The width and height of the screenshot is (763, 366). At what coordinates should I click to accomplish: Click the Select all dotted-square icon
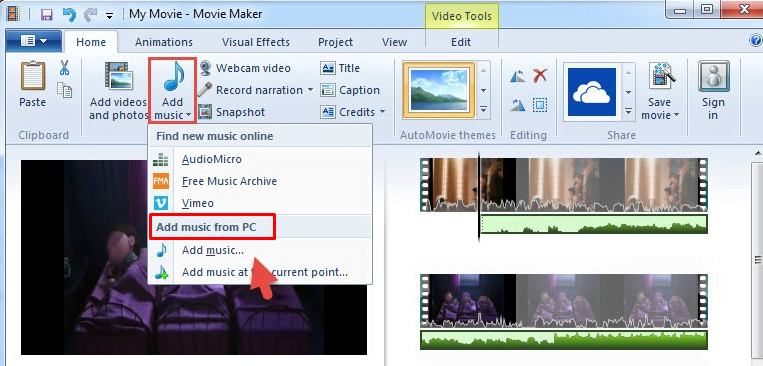coord(540,105)
